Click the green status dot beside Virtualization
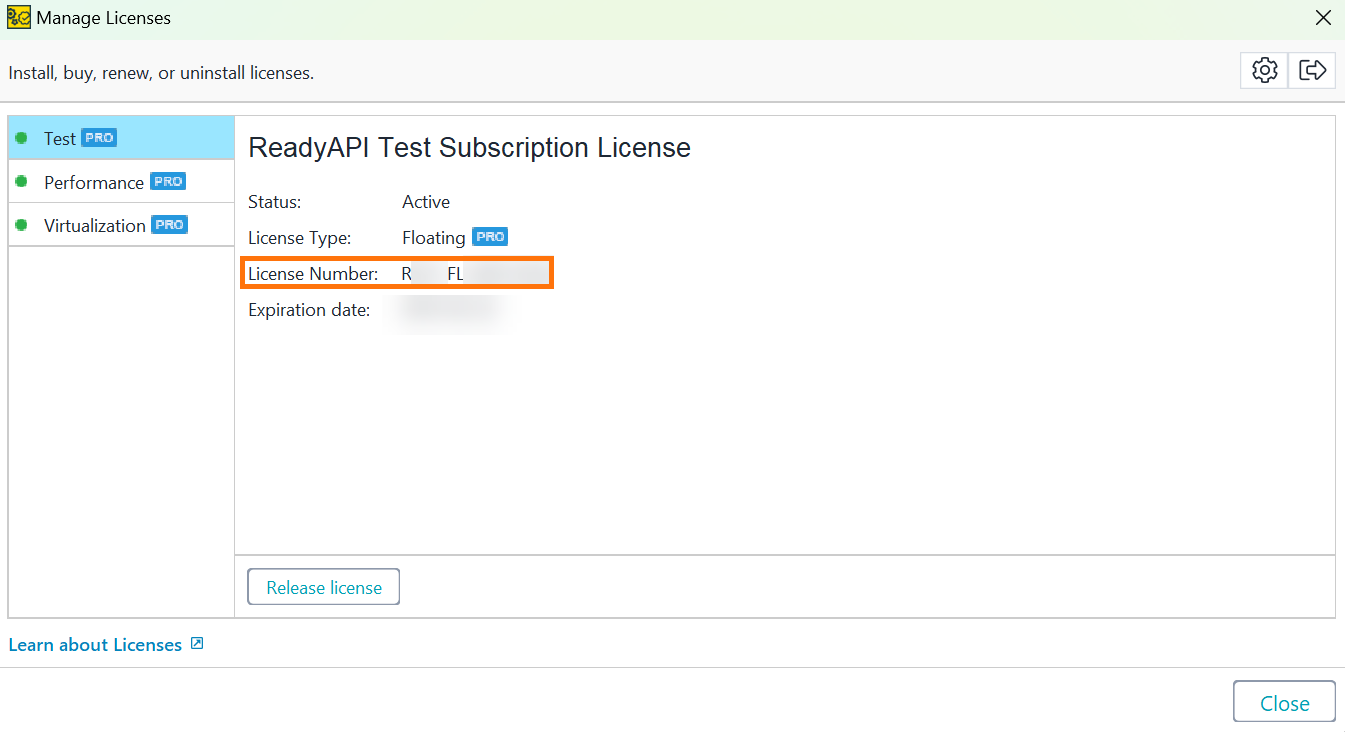This screenshot has height=732, width=1345. 22,224
